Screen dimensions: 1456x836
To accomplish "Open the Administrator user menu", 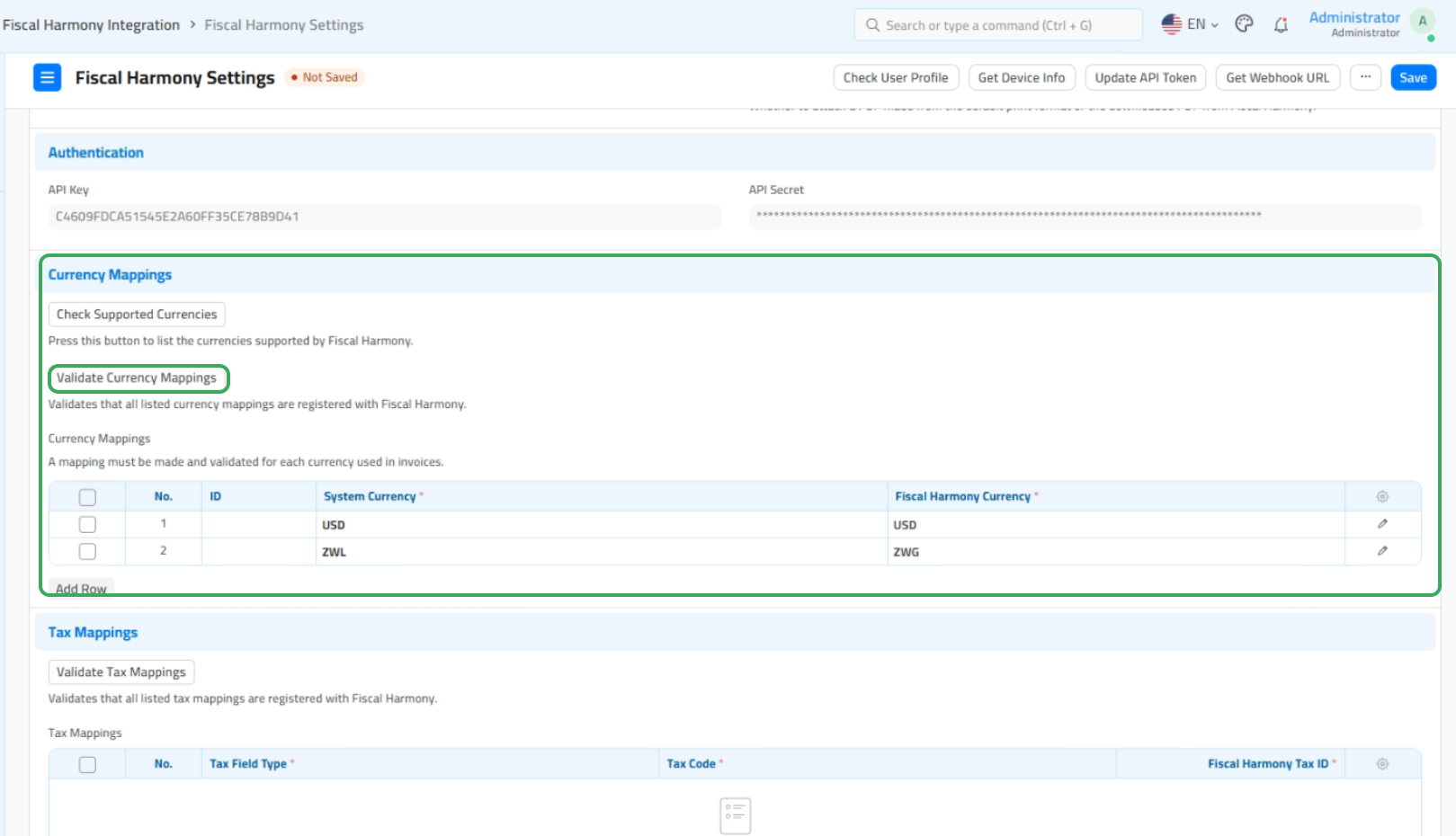I will pos(1354,23).
